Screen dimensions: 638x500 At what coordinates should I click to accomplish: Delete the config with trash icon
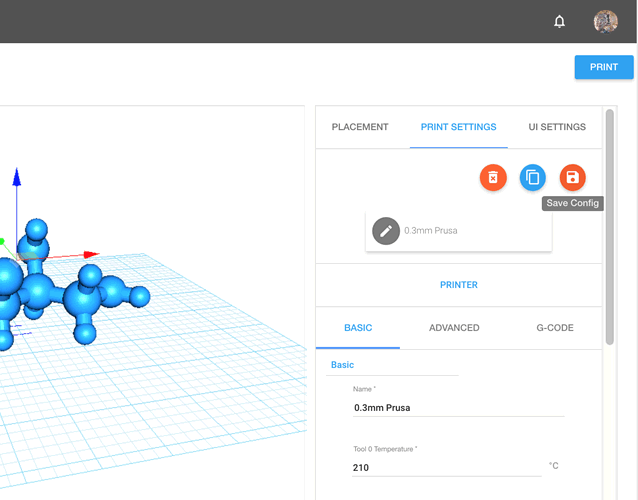[493, 177]
